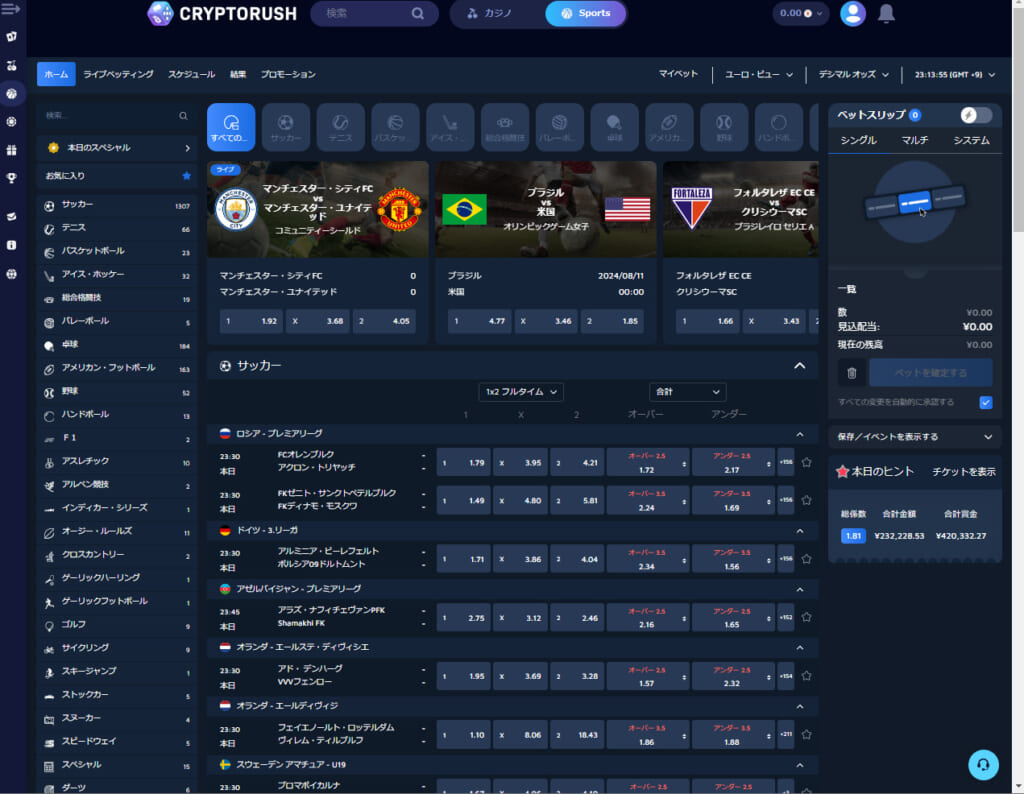The height and width of the screenshot is (794, 1024).
Task: Click the notification bell icon
Action: pyautogui.click(x=886, y=13)
